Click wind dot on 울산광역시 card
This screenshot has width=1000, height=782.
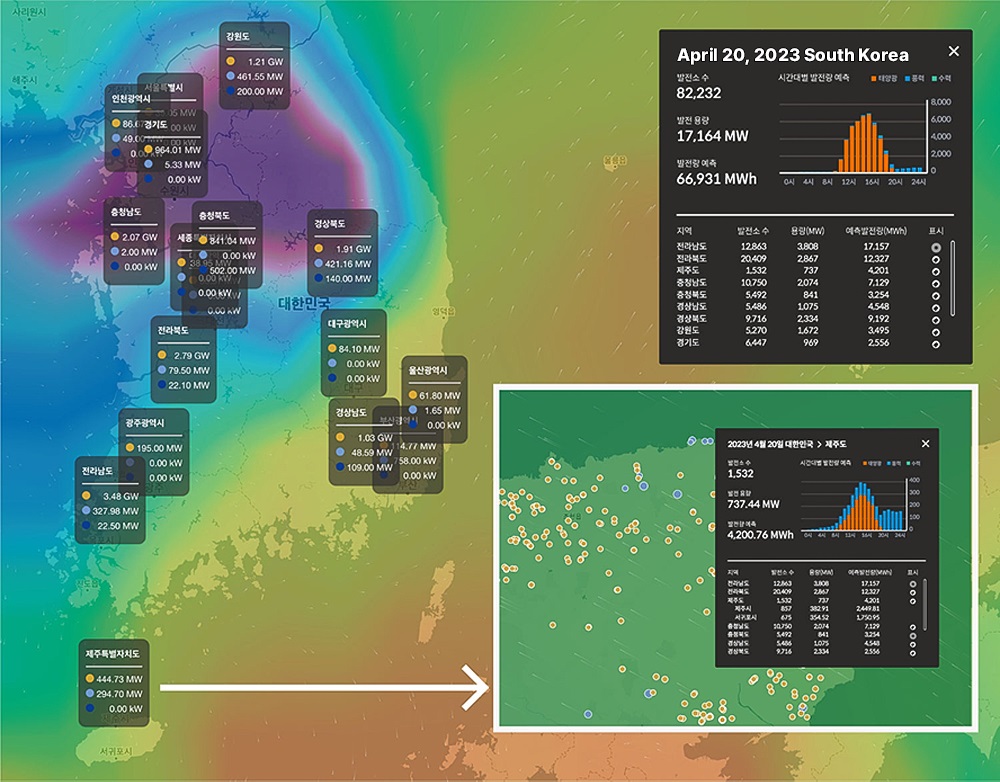[x=413, y=410]
